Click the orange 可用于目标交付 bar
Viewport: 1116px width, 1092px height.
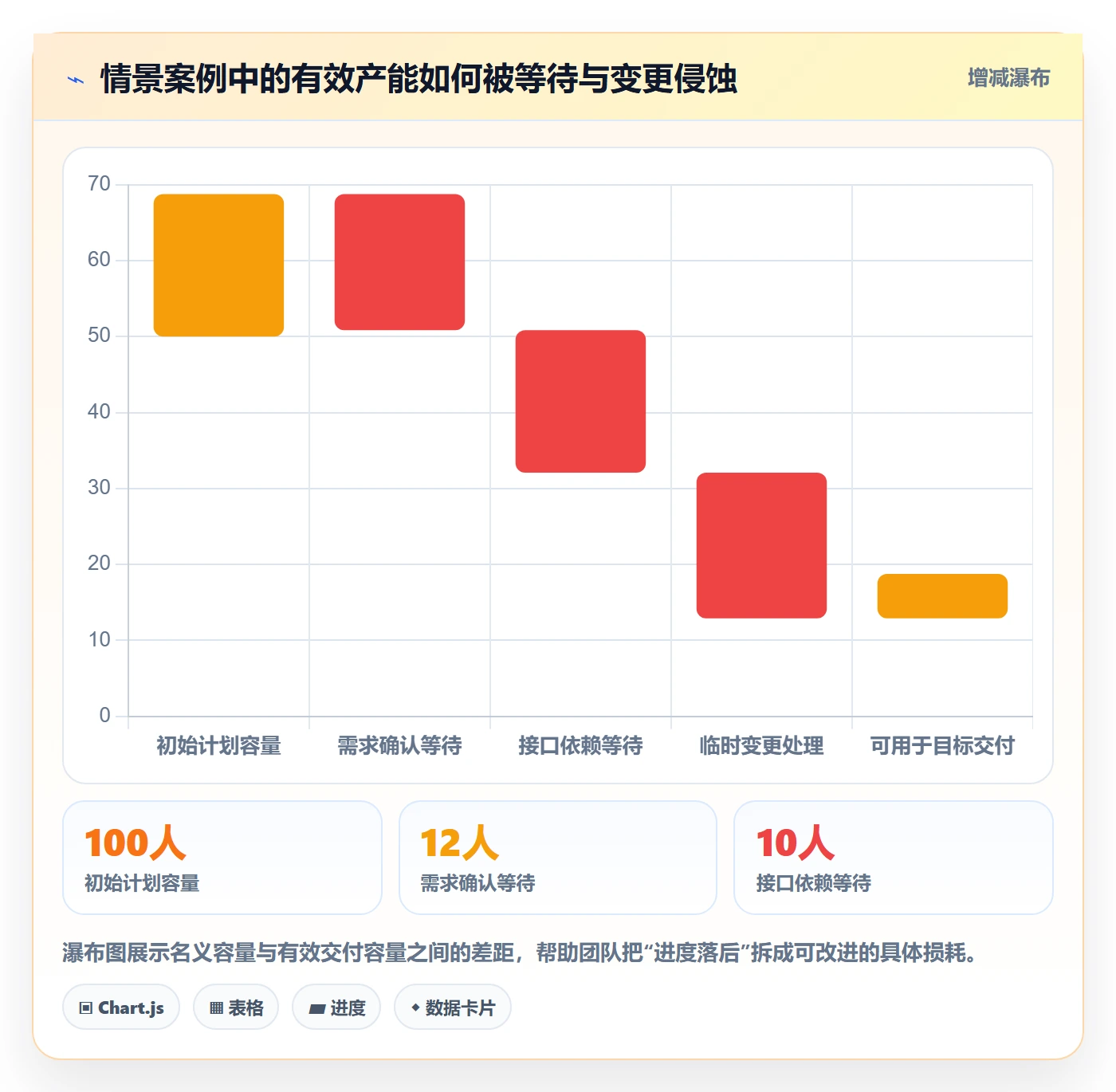(x=942, y=595)
